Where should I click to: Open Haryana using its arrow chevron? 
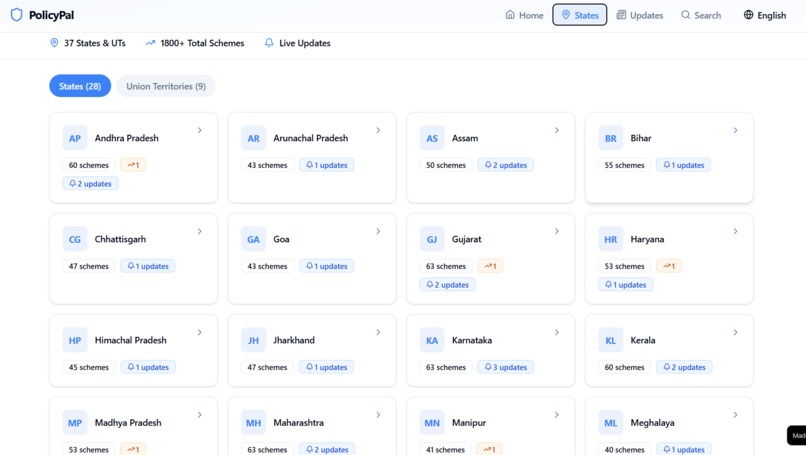[735, 231]
